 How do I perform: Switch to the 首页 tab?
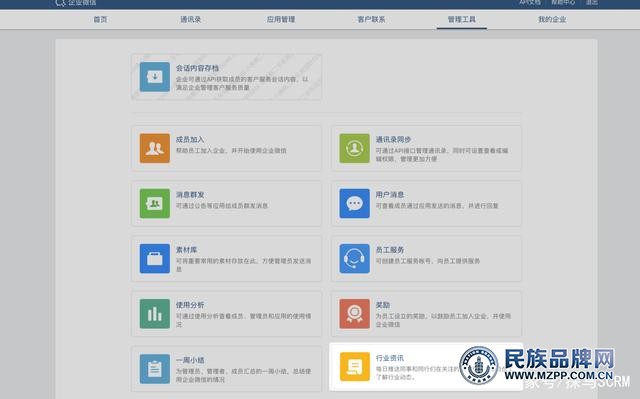point(100,19)
